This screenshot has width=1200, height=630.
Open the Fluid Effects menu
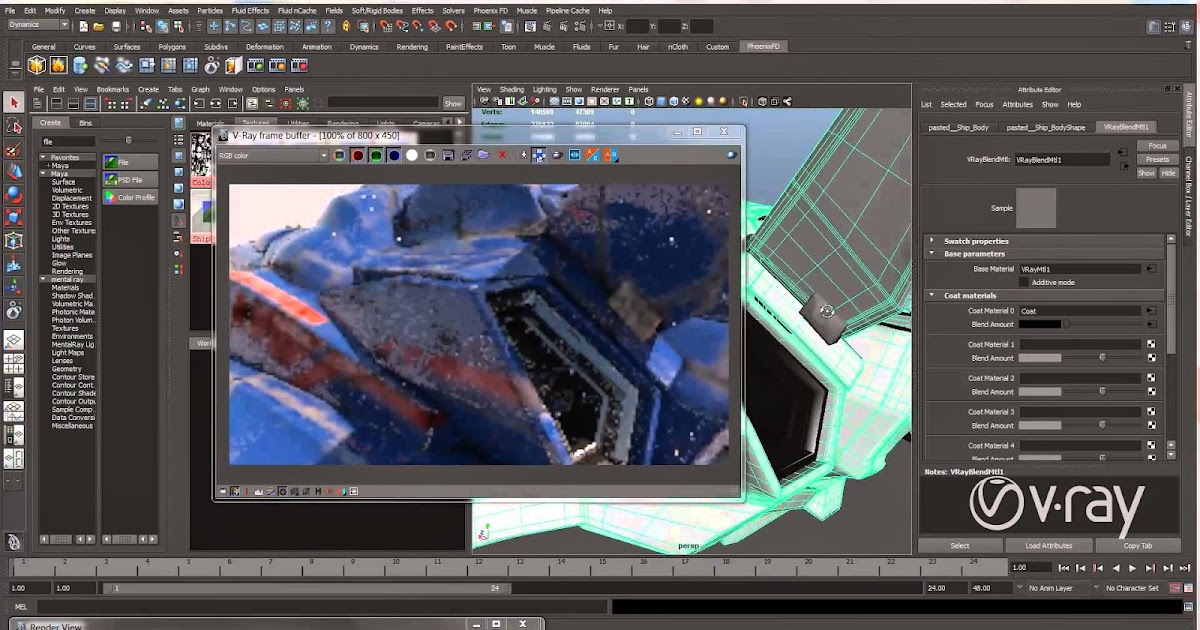(250, 10)
